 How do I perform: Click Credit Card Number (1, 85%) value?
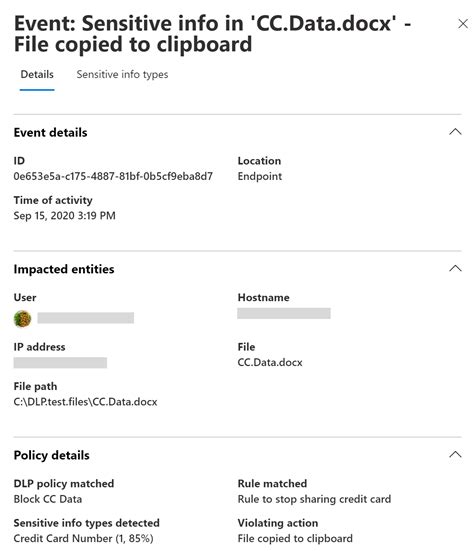84,538
